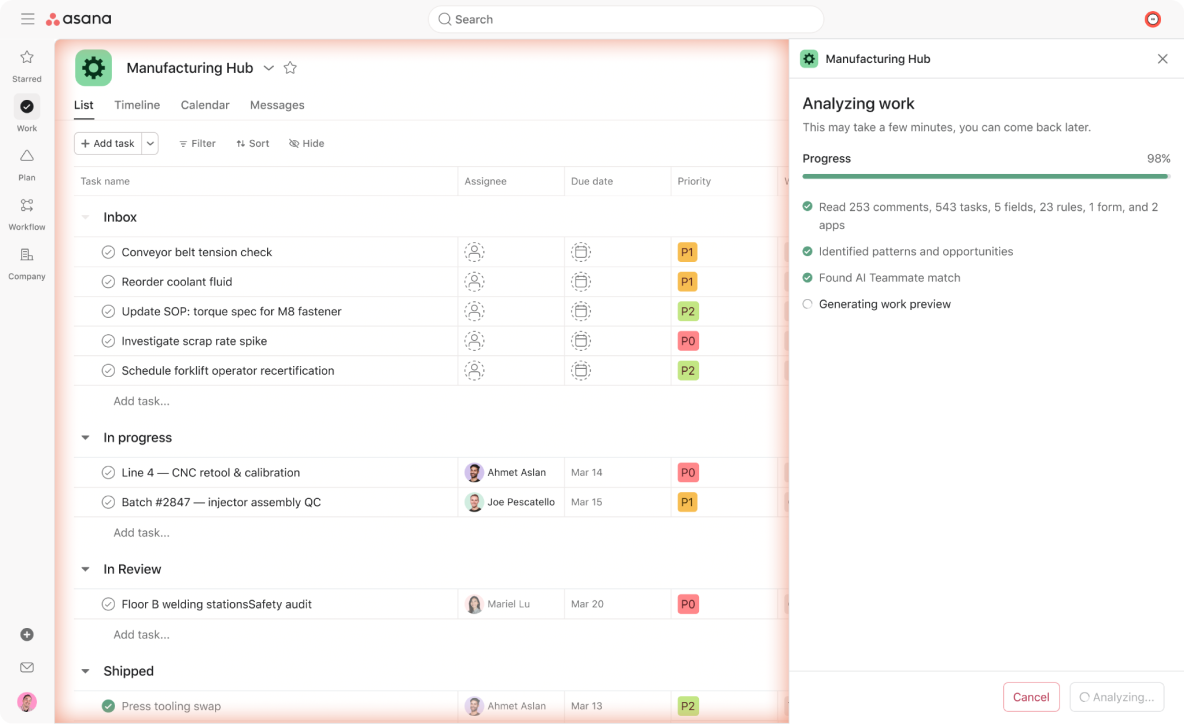Open Work in the sidebar
The height and width of the screenshot is (728, 1184).
(26, 115)
